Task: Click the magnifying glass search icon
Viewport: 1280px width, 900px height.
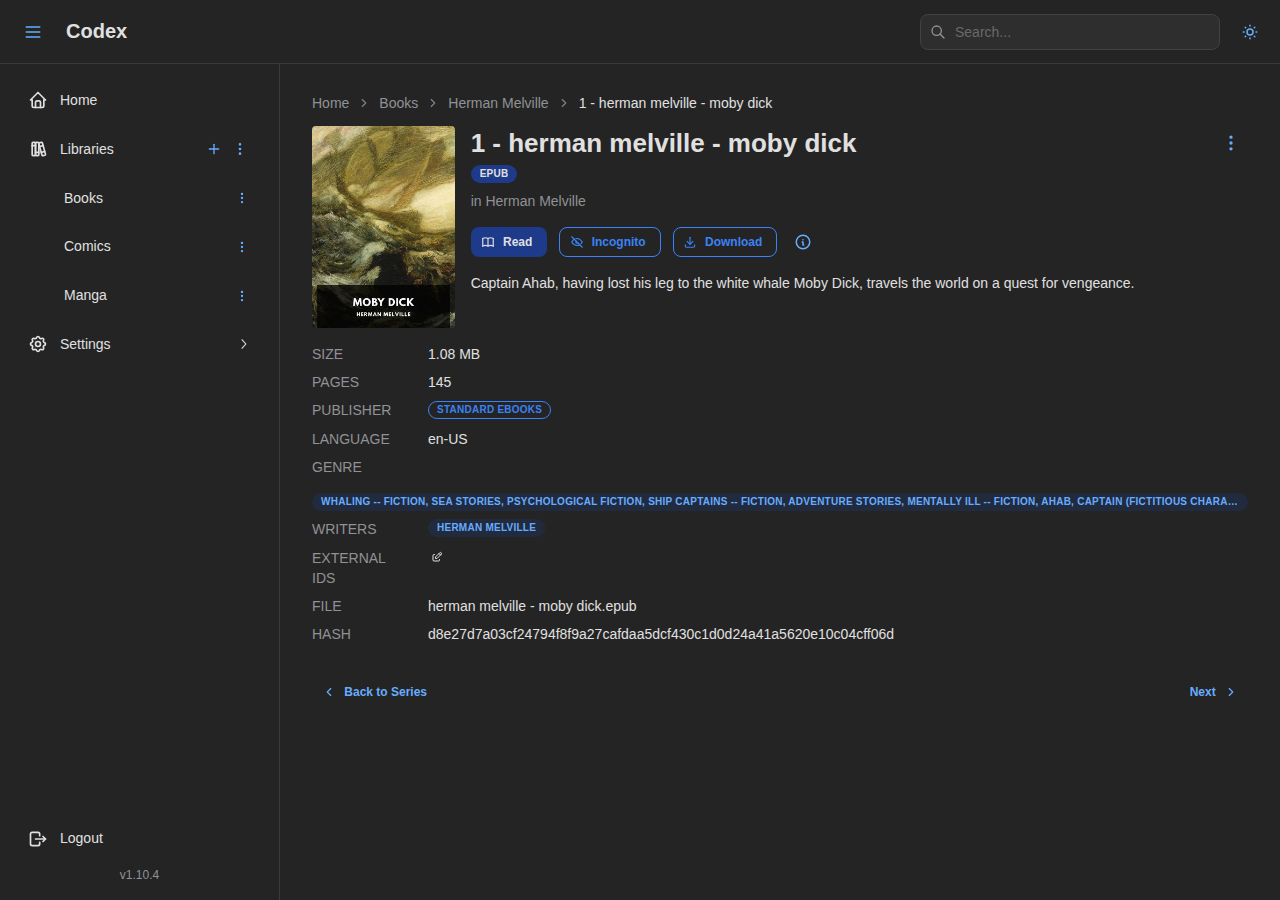Action: point(938,32)
